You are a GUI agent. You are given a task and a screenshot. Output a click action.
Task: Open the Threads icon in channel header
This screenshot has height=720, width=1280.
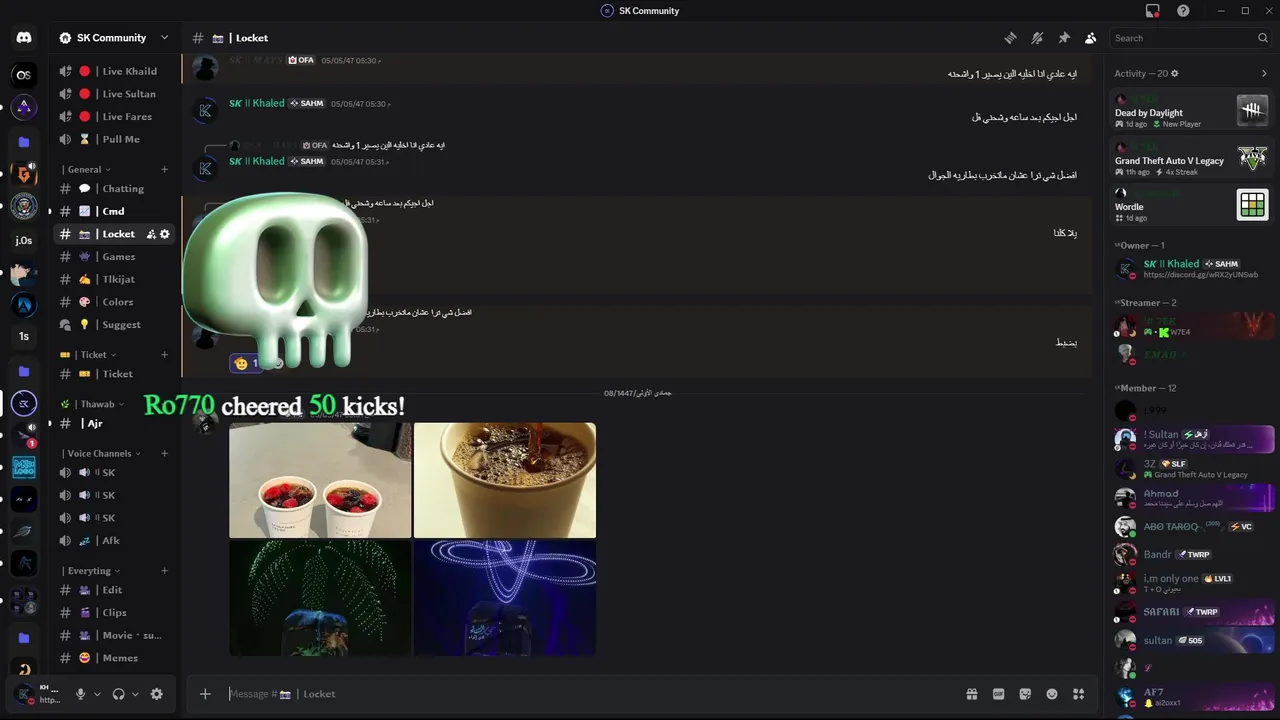(1011, 38)
